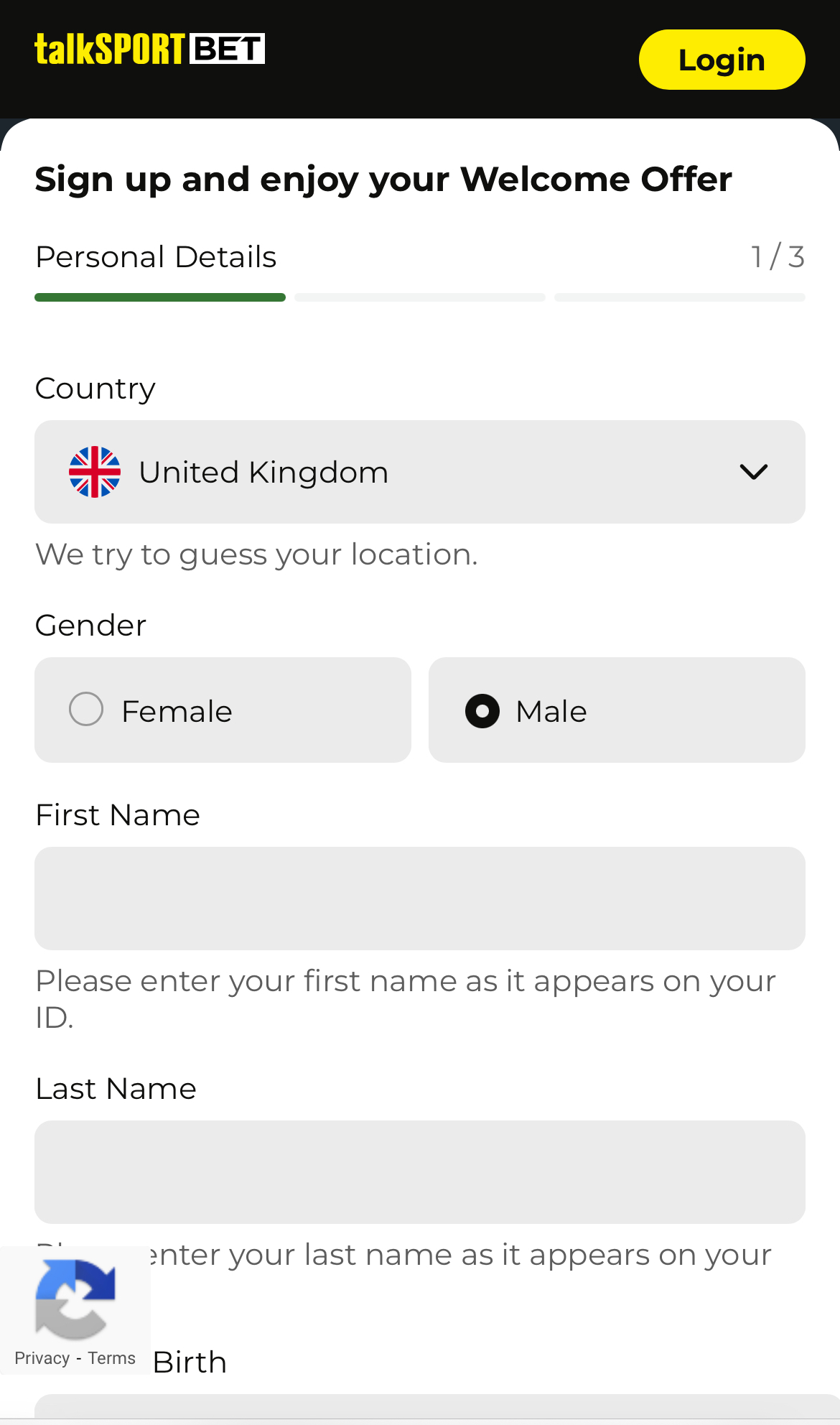The image size is (840, 1425).
Task: Jump to step 1 of 3 indicator
Action: click(778, 257)
